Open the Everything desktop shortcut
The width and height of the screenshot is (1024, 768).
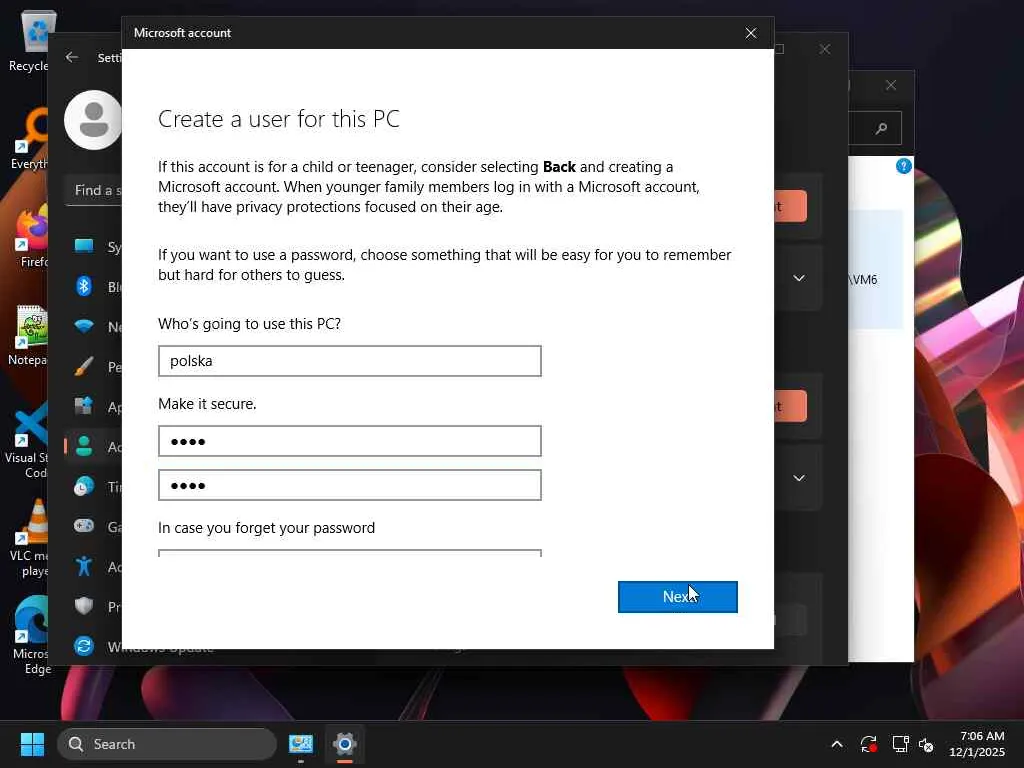click(x=30, y=139)
